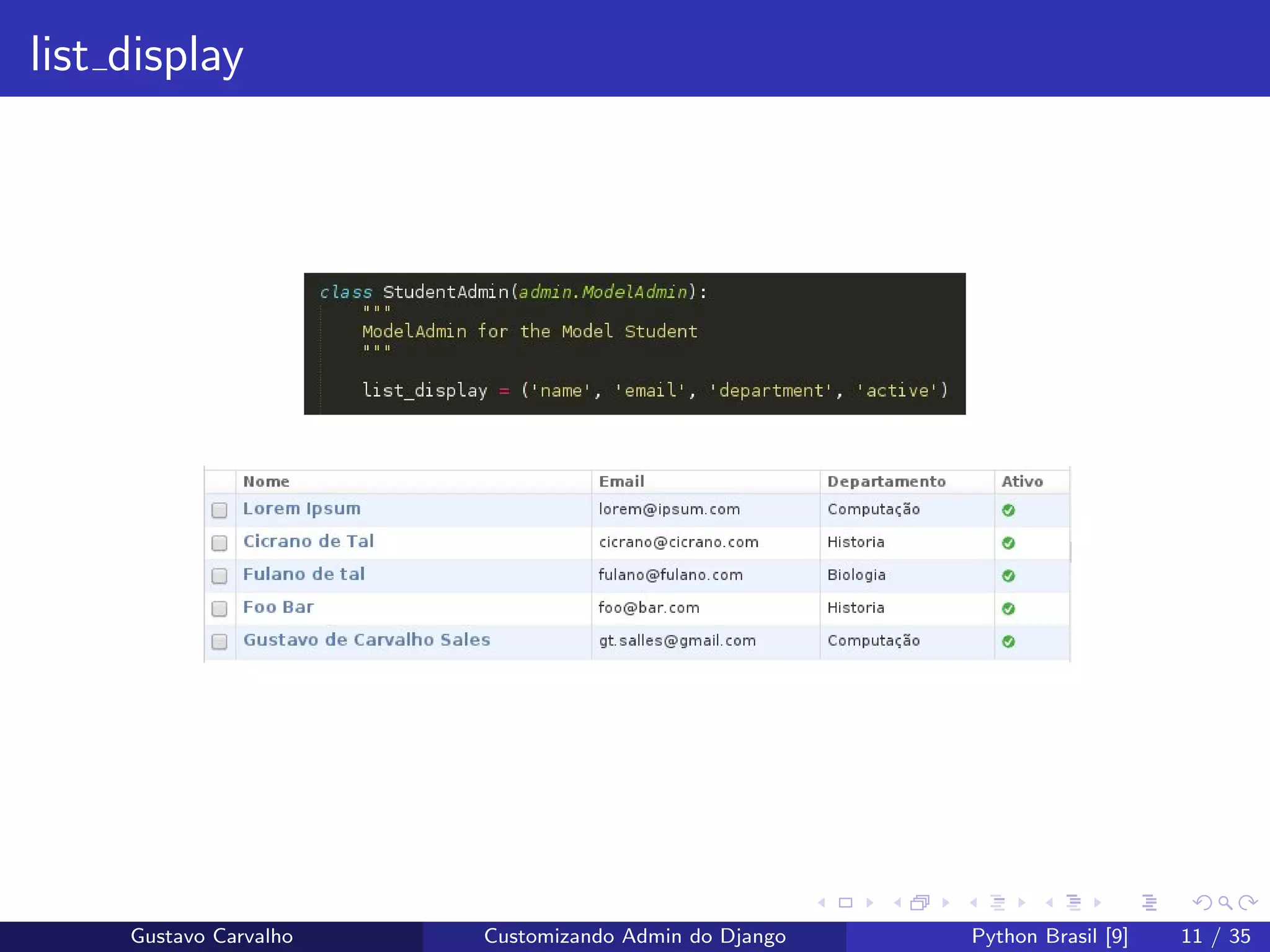Open the Gustavo de Carvalho Sales link
This screenshot has height=952, width=1270.
point(366,640)
